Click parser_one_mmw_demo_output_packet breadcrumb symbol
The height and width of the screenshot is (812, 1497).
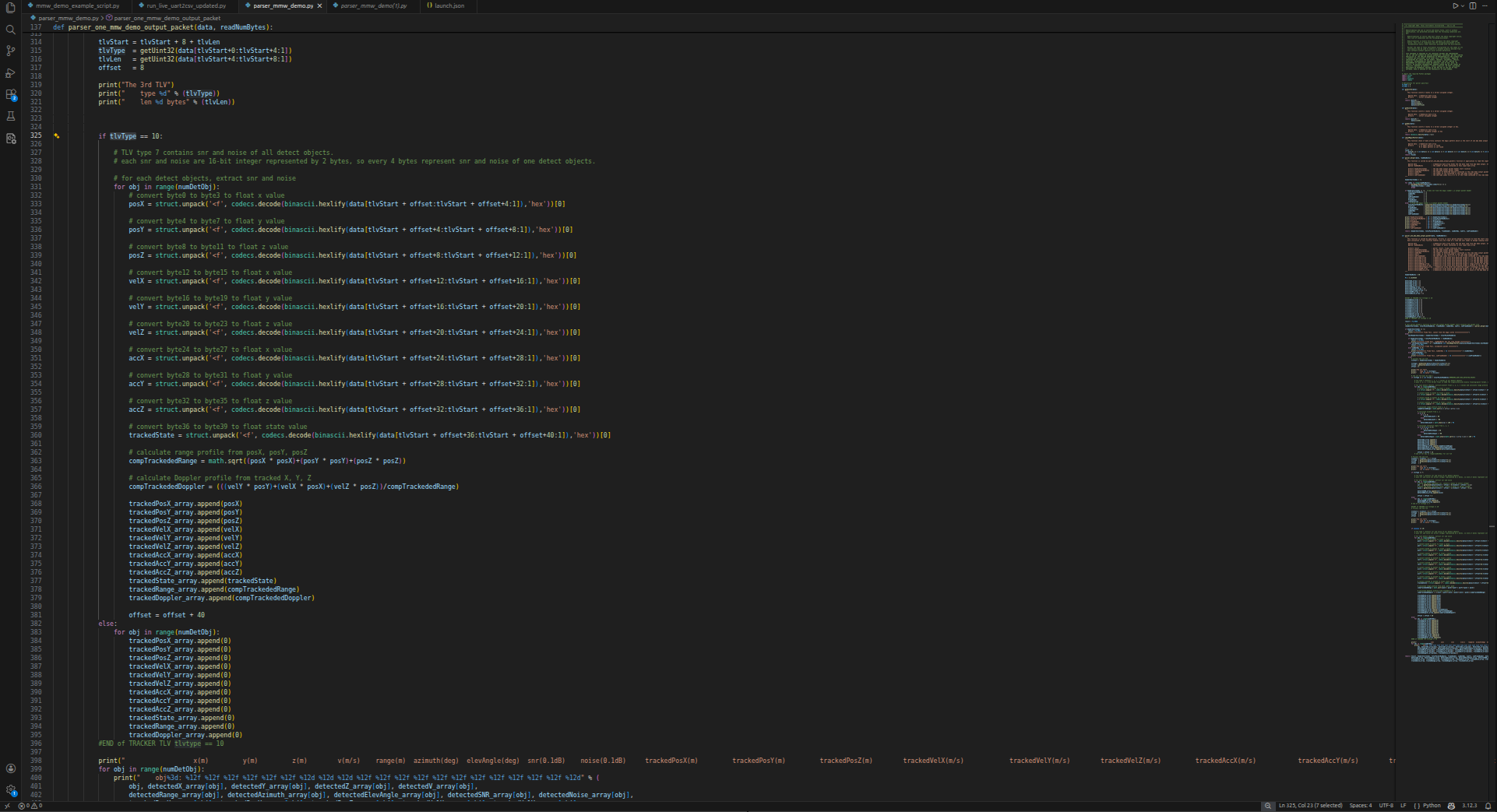[x=167, y=17]
